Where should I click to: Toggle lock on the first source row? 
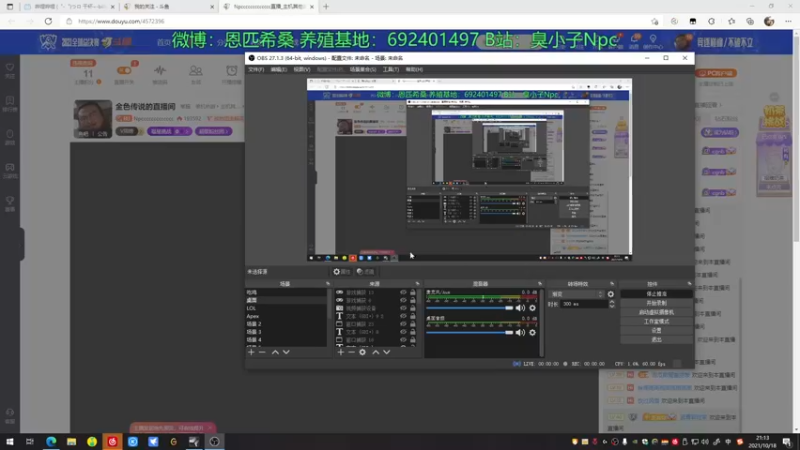tap(412, 292)
